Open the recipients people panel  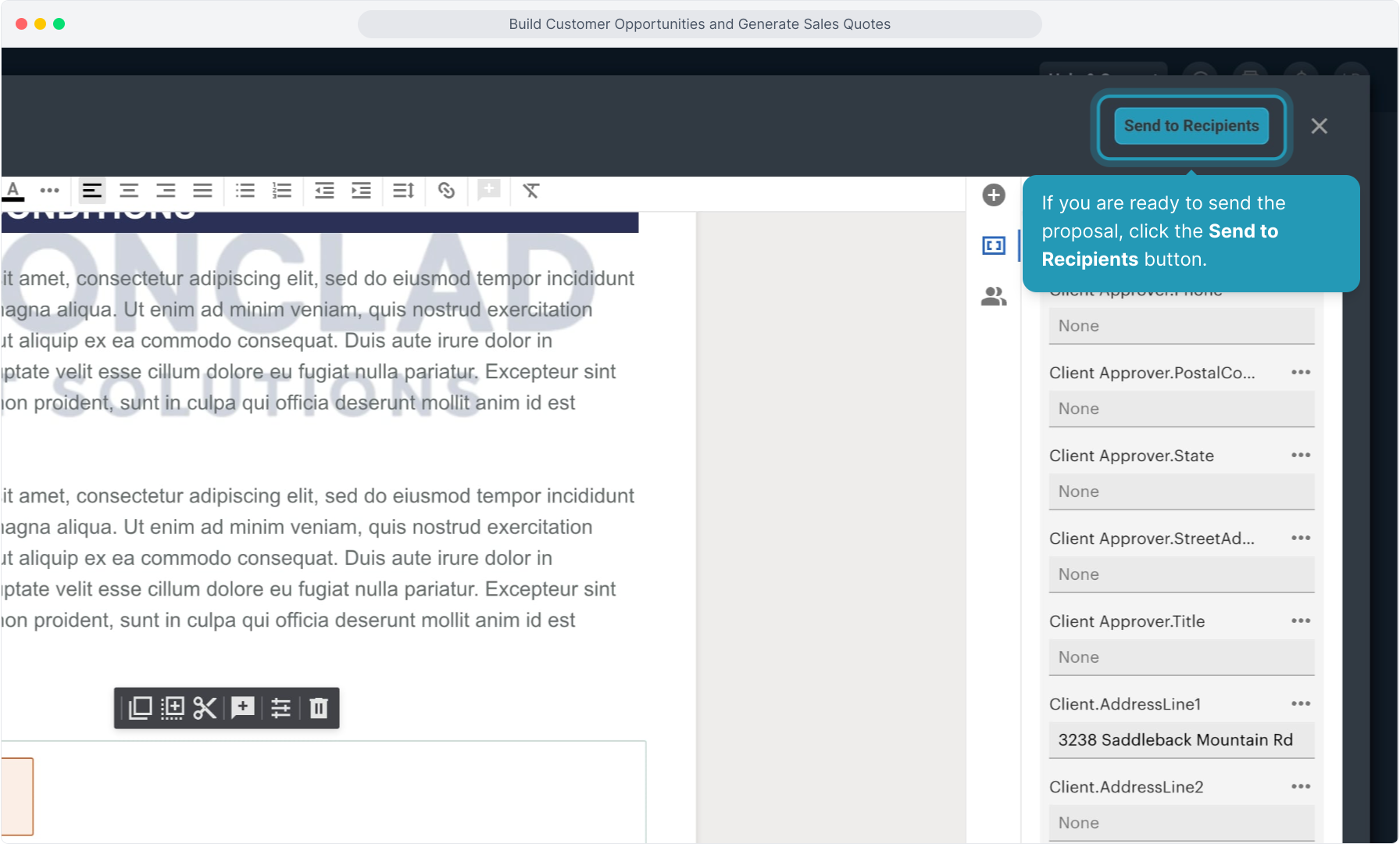(x=994, y=297)
